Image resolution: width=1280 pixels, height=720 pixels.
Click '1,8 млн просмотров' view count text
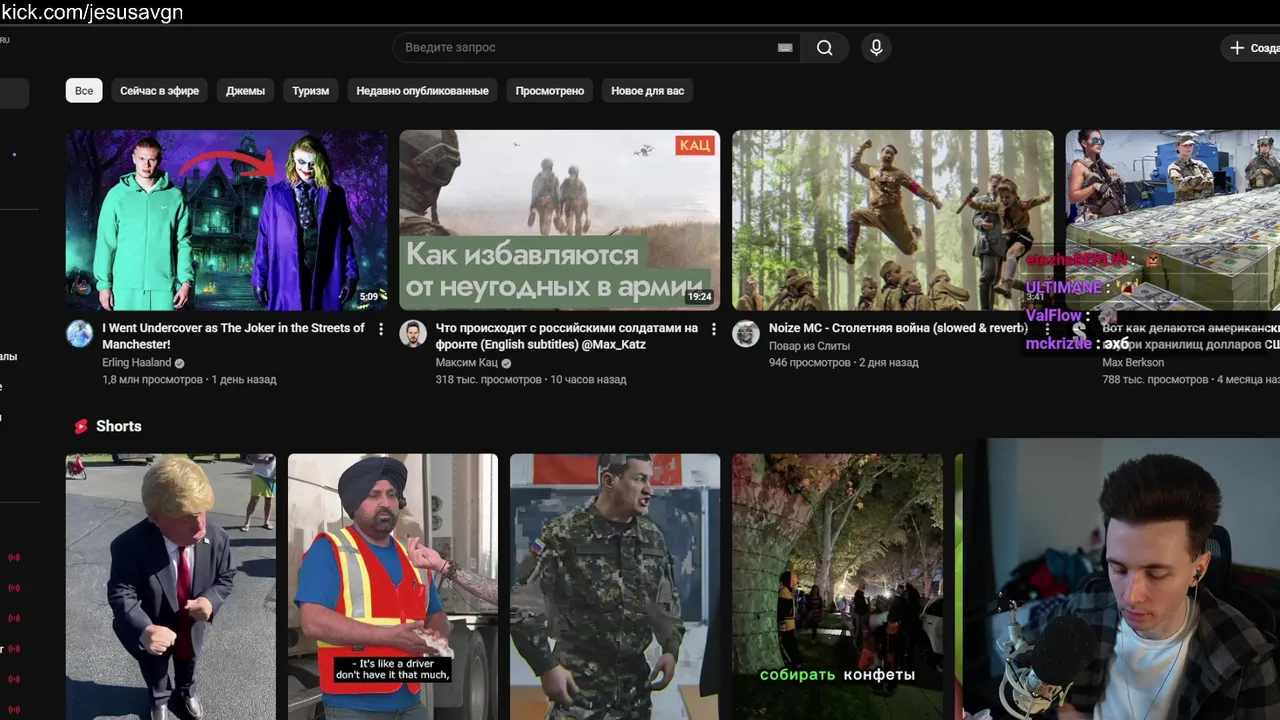coord(154,380)
